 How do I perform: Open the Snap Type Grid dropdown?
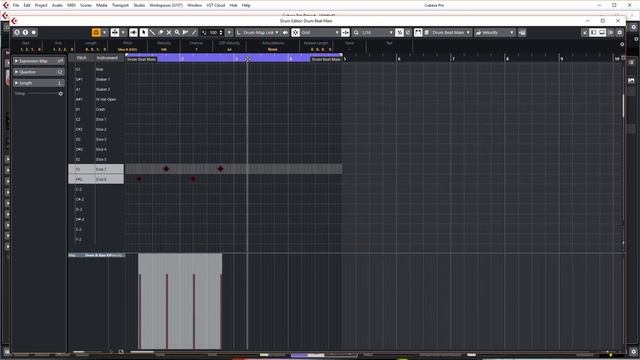click(320, 32)
